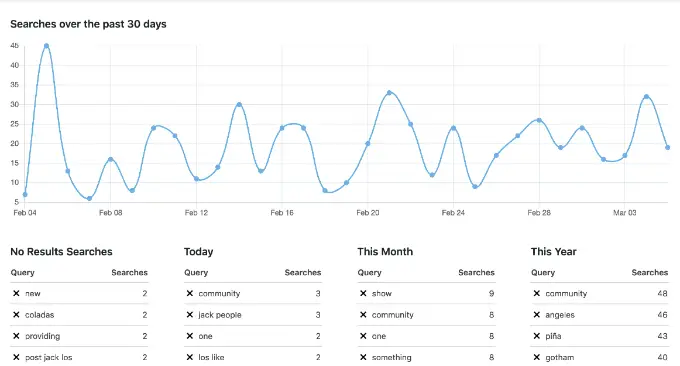
Task: Click 'Searches over the past 30 days' title
Action: pos(88,24)
